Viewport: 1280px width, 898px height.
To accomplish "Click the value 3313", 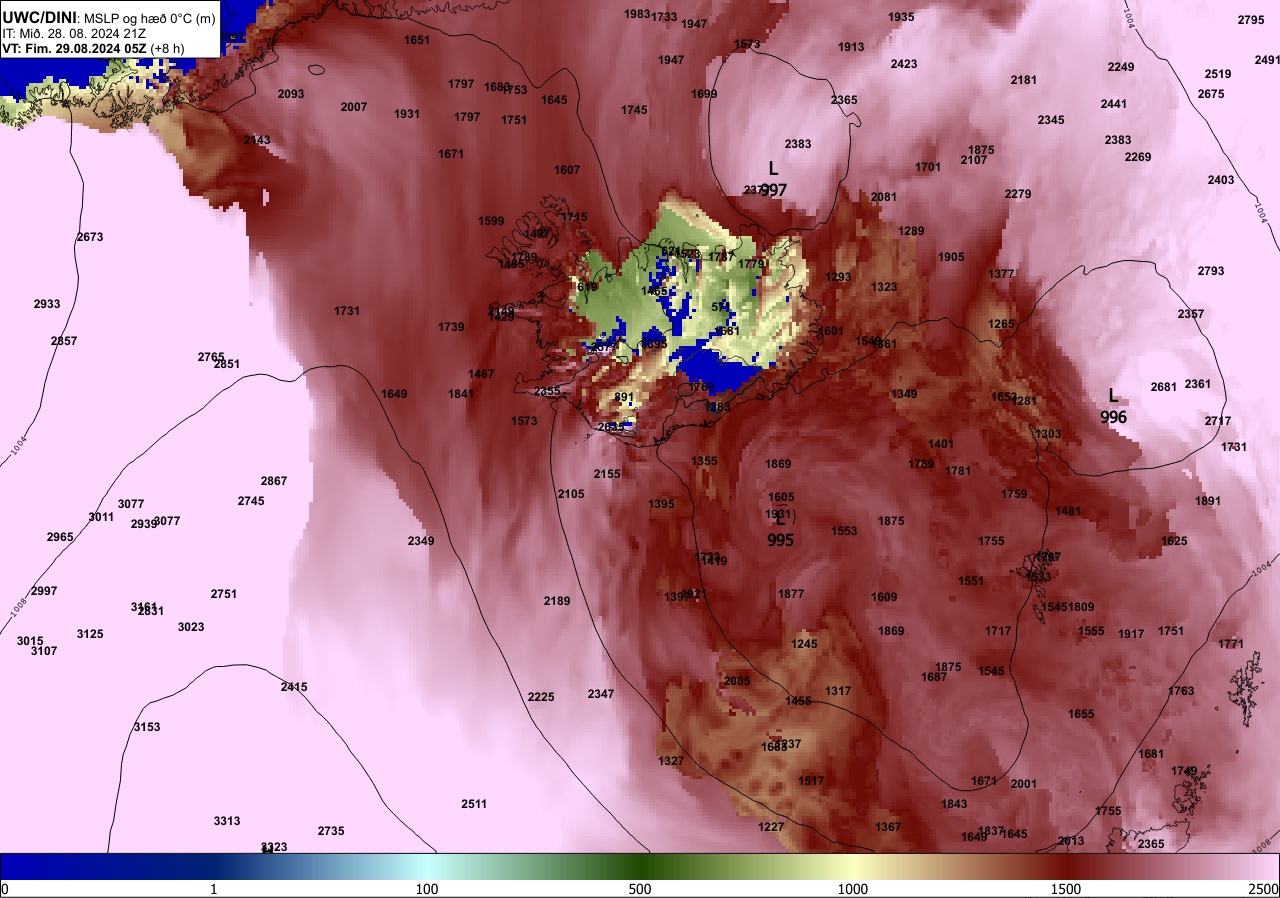I will tap(227, 821).
